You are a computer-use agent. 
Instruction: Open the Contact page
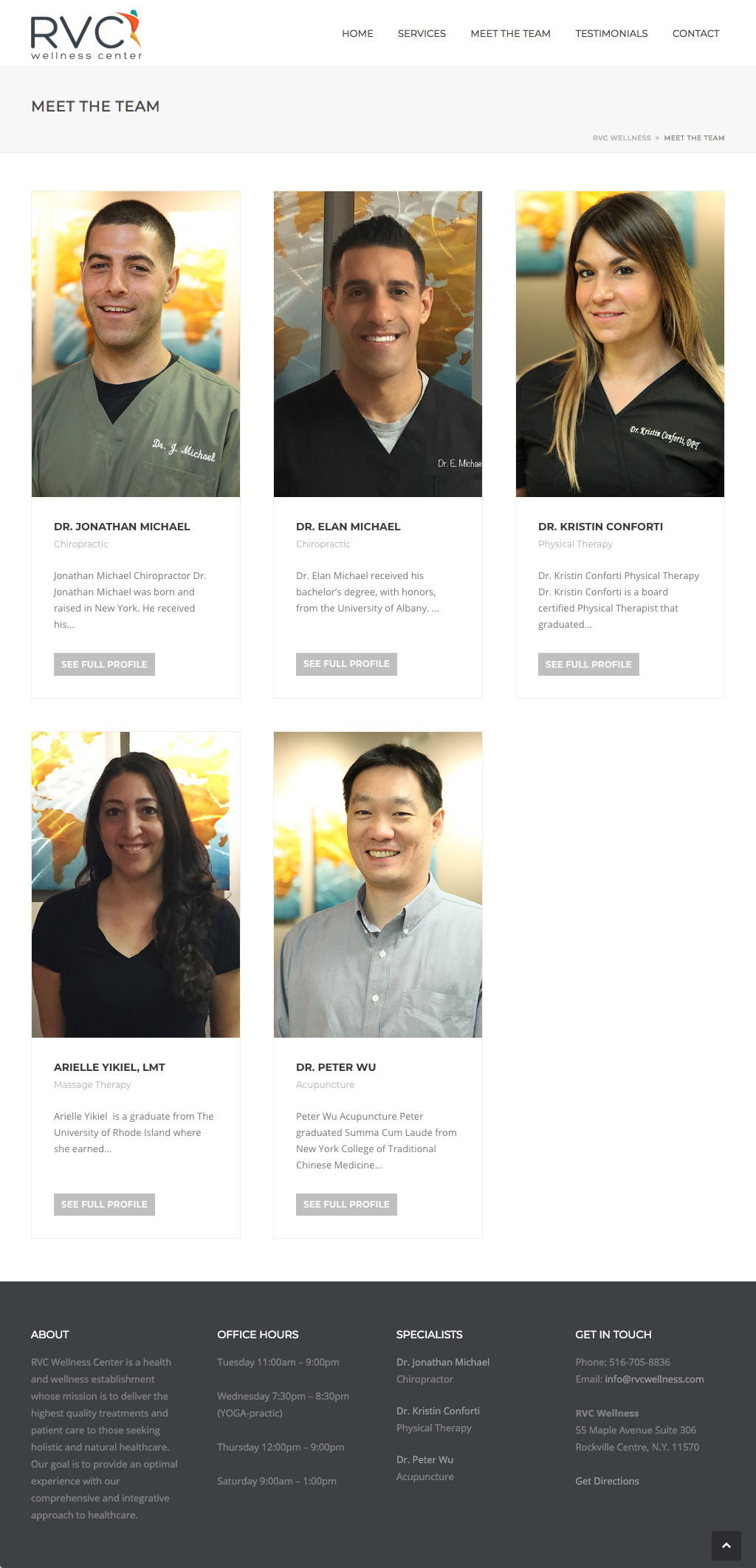click(x=695, y=33)
